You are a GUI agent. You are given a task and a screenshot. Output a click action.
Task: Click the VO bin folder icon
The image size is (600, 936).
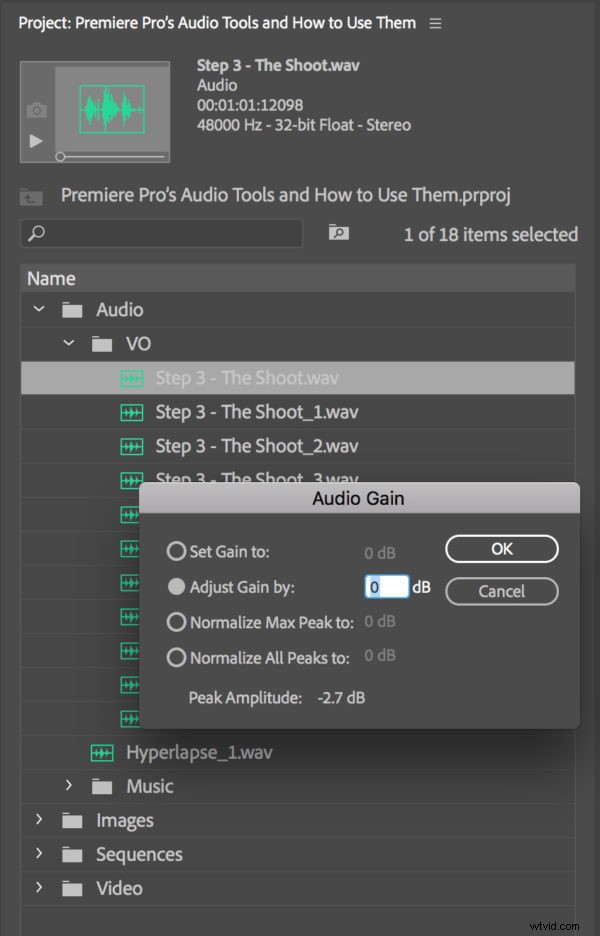(101, 343)
